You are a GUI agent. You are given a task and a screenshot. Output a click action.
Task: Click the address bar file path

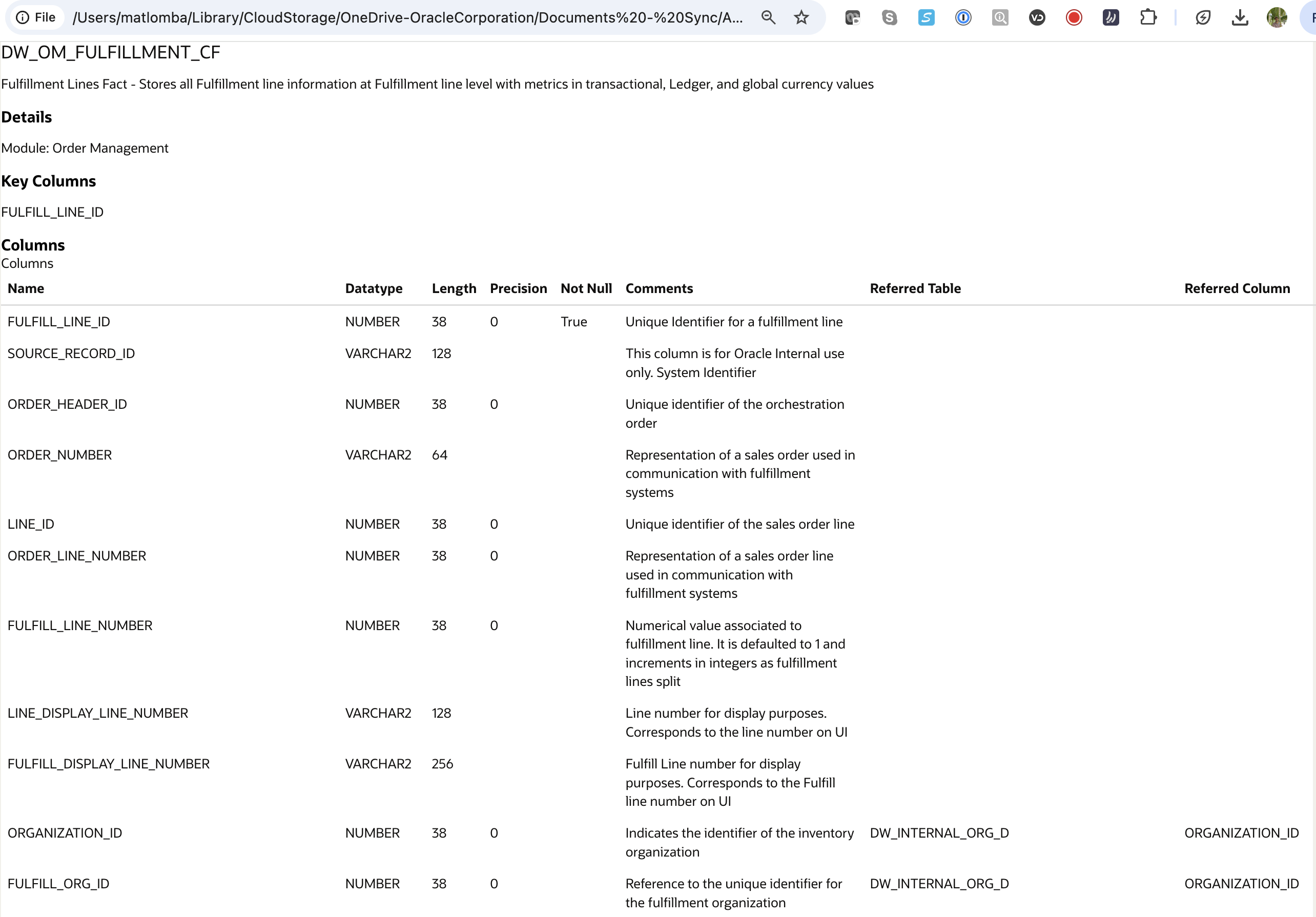coord(407,18)
